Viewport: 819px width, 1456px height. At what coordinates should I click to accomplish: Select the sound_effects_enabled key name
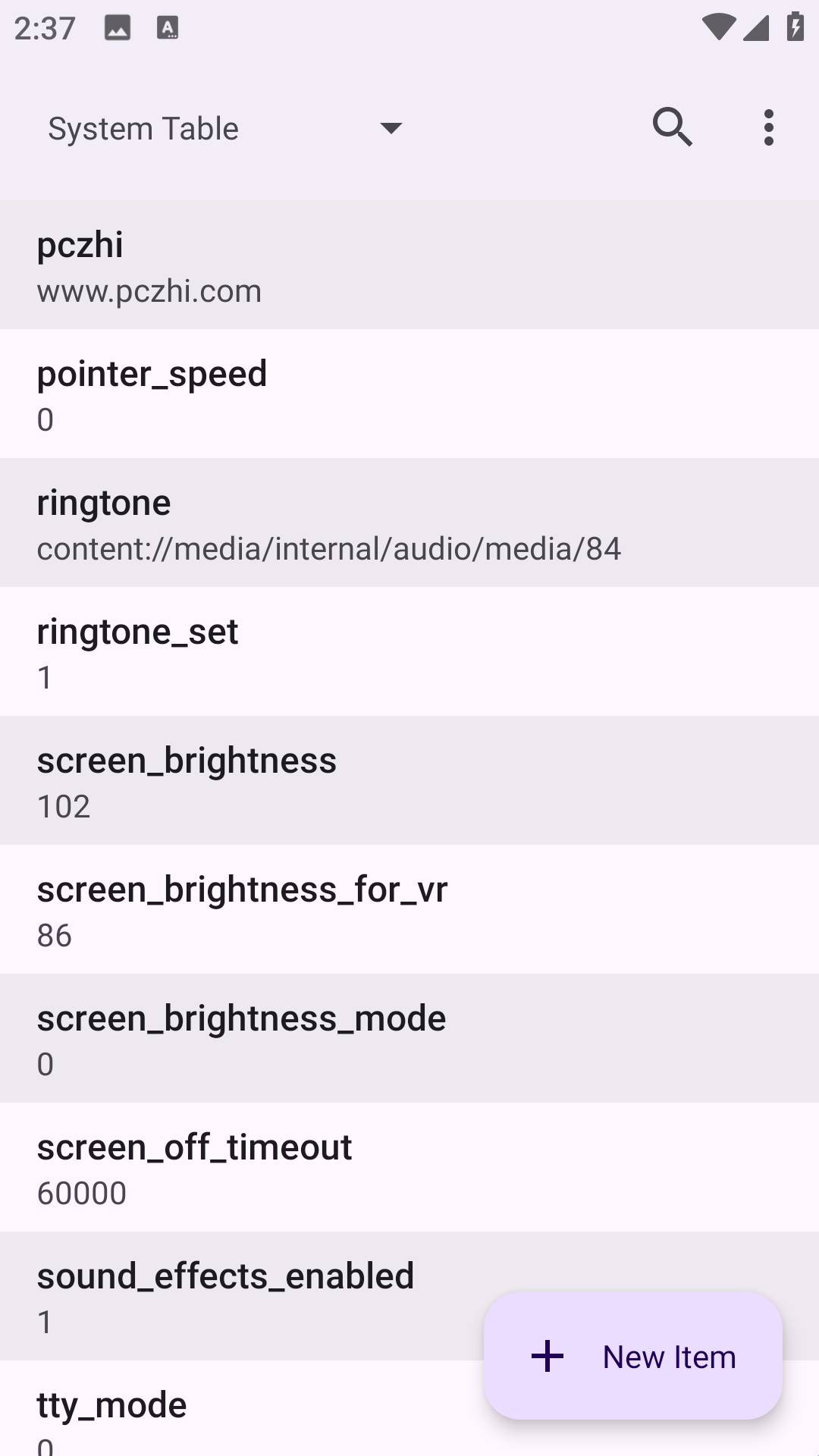(226, 1276)
